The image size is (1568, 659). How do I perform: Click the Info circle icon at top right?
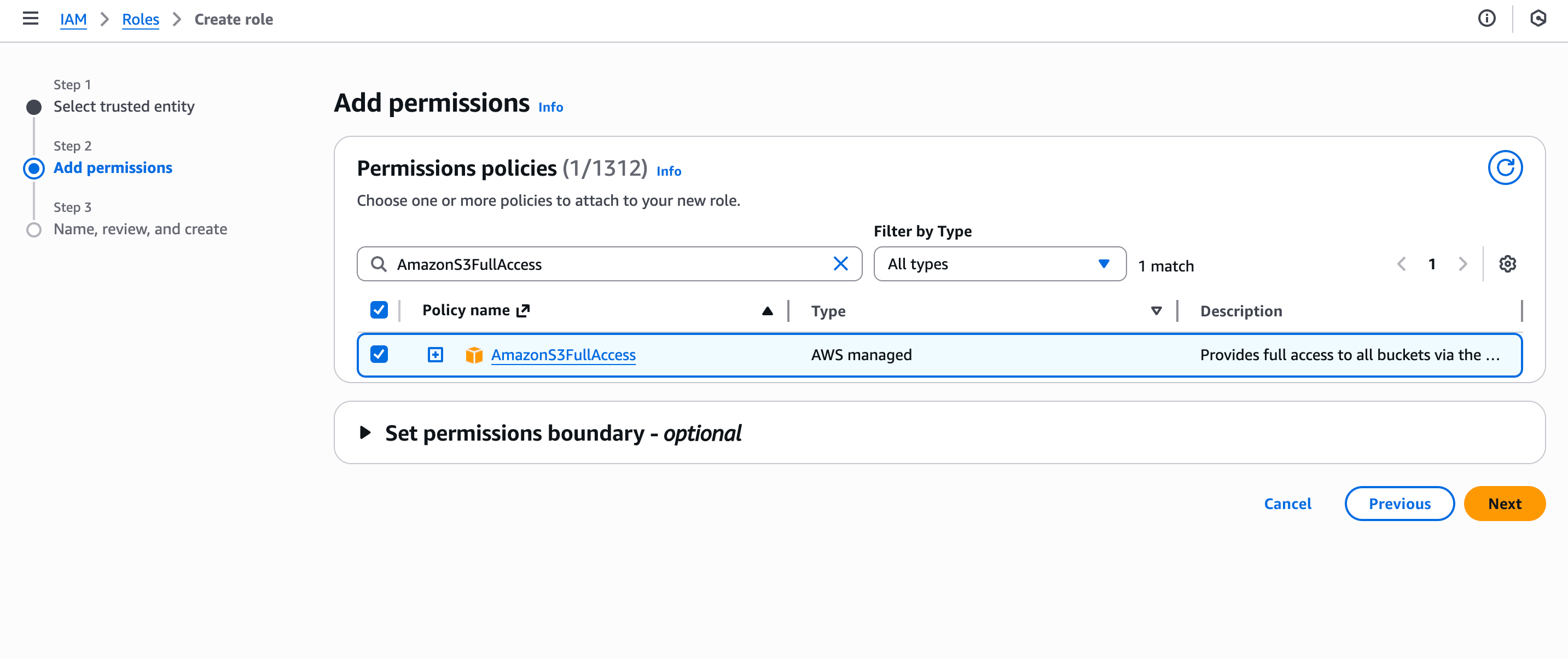[1487, 19]
